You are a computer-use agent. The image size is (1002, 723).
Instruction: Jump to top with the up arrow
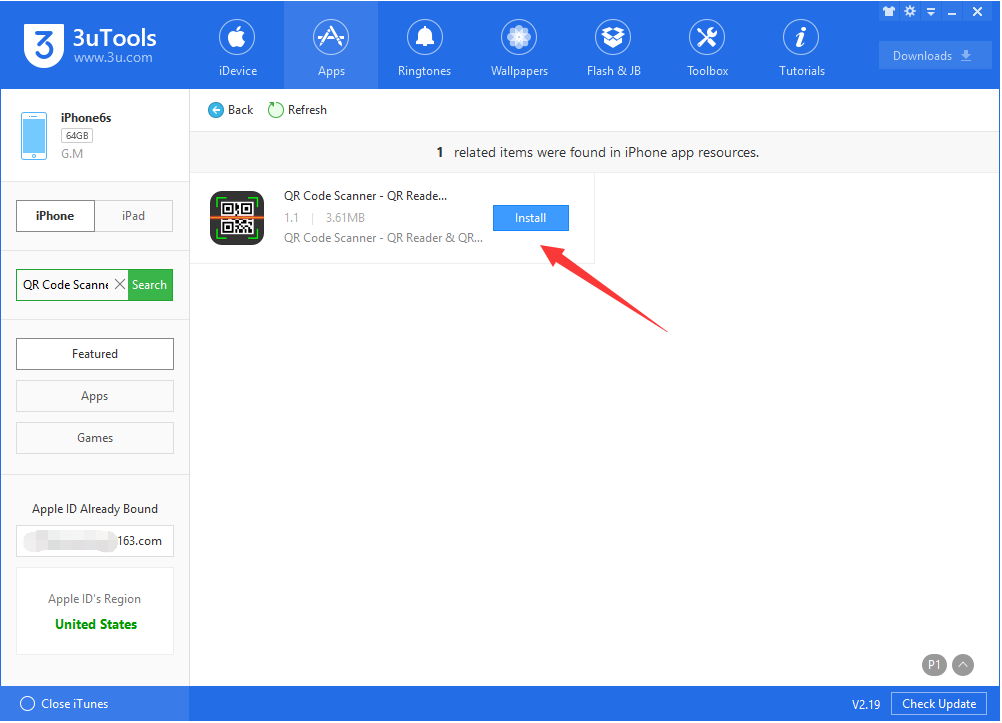(963, 665)
